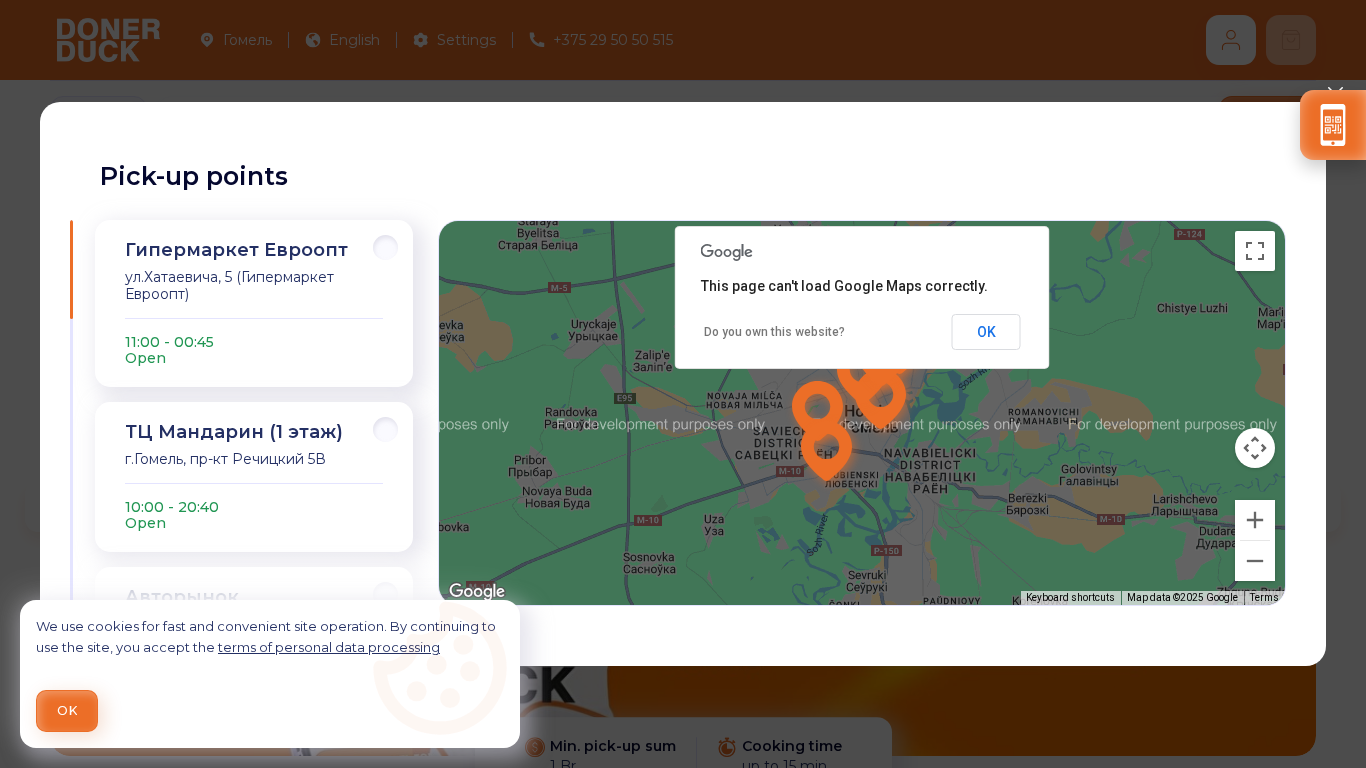Accept cookies with the OK button

point(67,711)
